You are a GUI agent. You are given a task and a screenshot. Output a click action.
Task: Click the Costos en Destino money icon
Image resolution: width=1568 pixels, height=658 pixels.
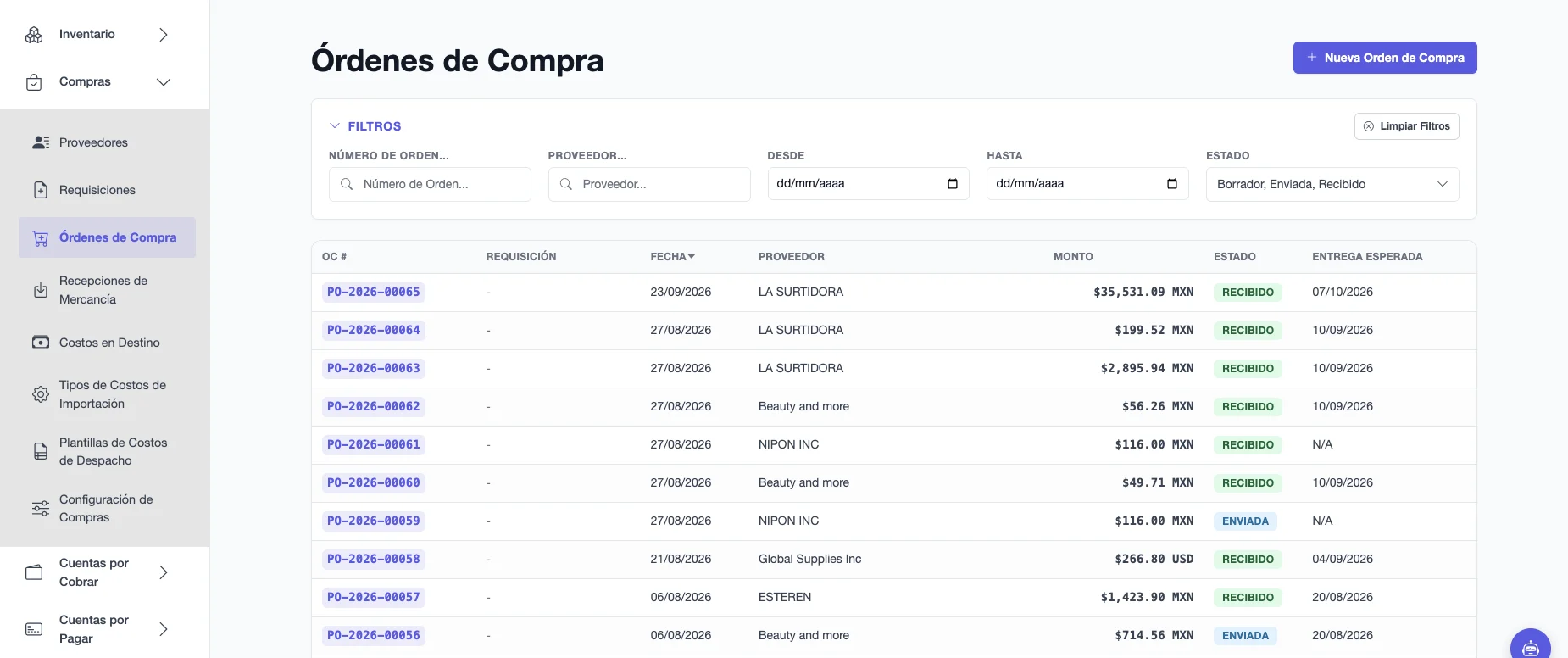[x=41, y=343]
